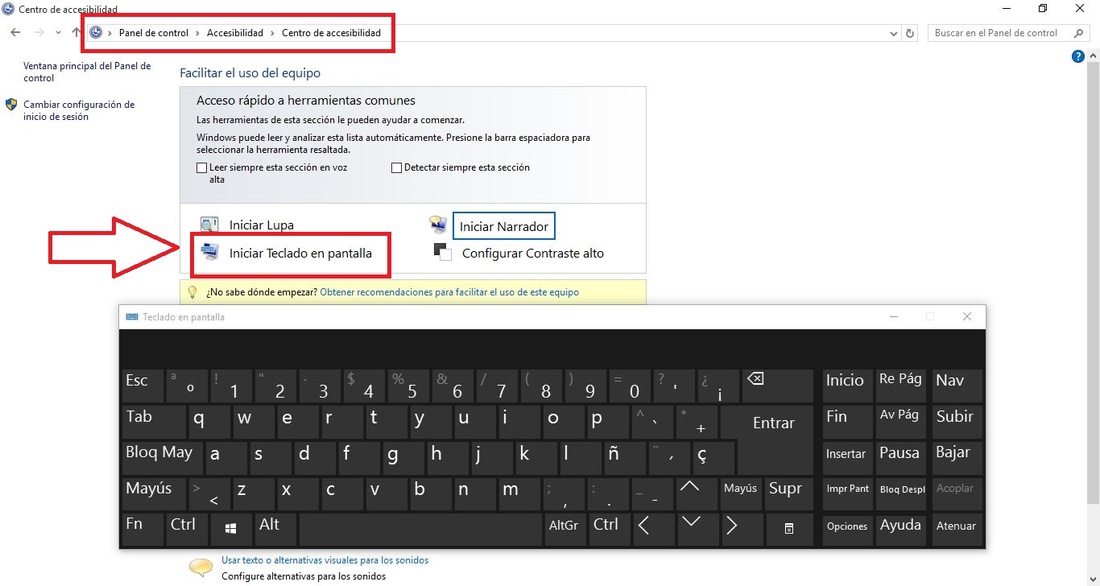Click Configurar Contraste alto label
Screen dimensions: 1100x586
click(x=533, y=253)
